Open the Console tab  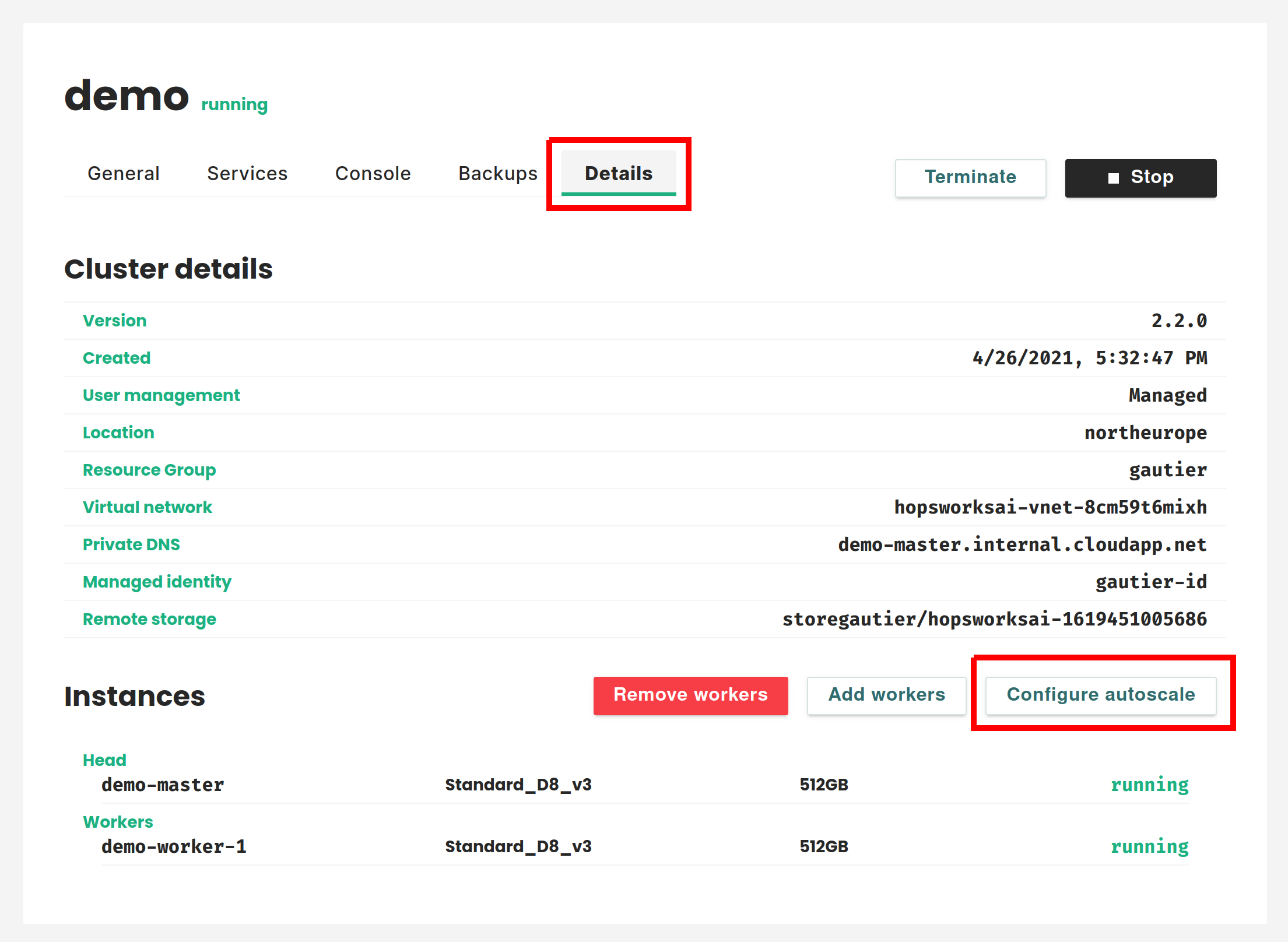point(373,173)
